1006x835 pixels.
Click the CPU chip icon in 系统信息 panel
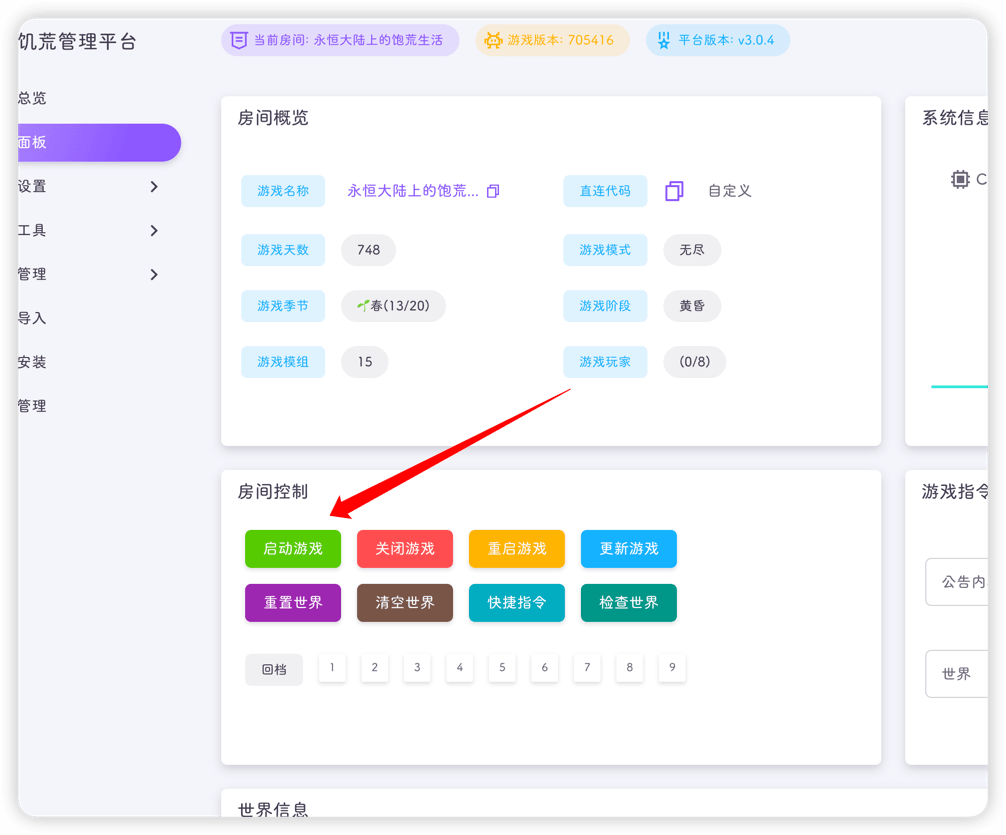click(x=960, y=180)
